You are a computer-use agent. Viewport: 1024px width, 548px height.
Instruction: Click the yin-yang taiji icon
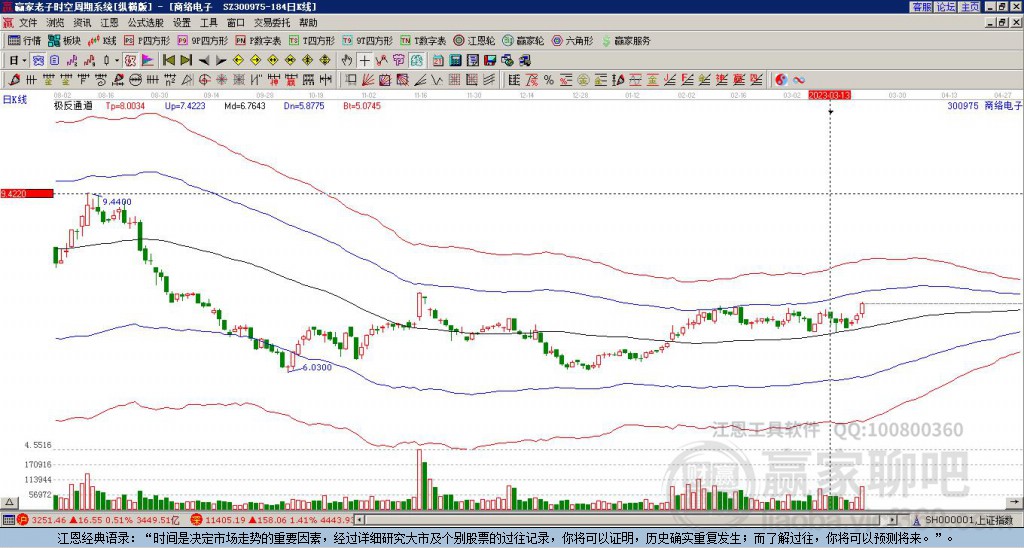pos(781,80)
